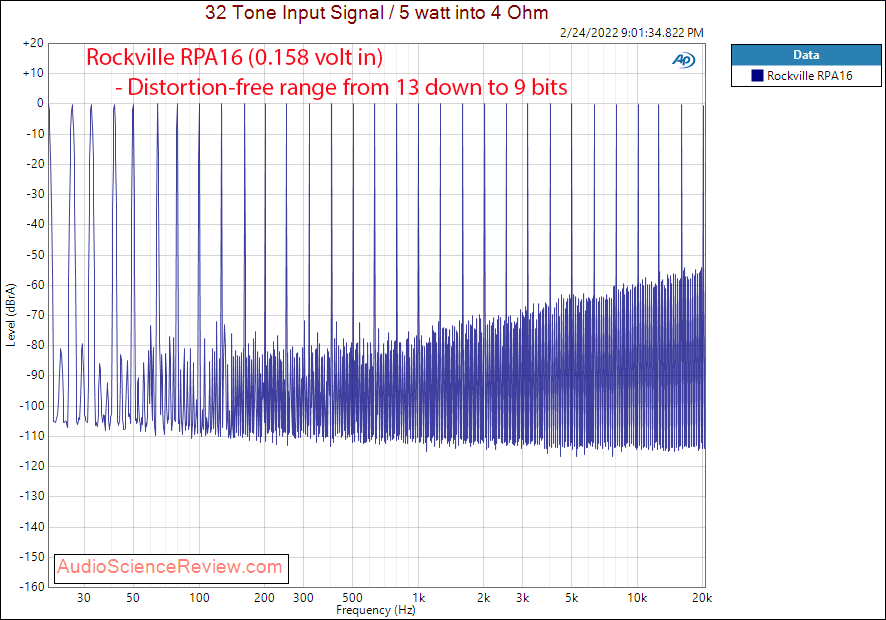The width and height of the screenshot is (886, 620).
Task: Click the 'Rockville RPA16 (0.158 volt in)' annotation
Action: coord(234,57)
